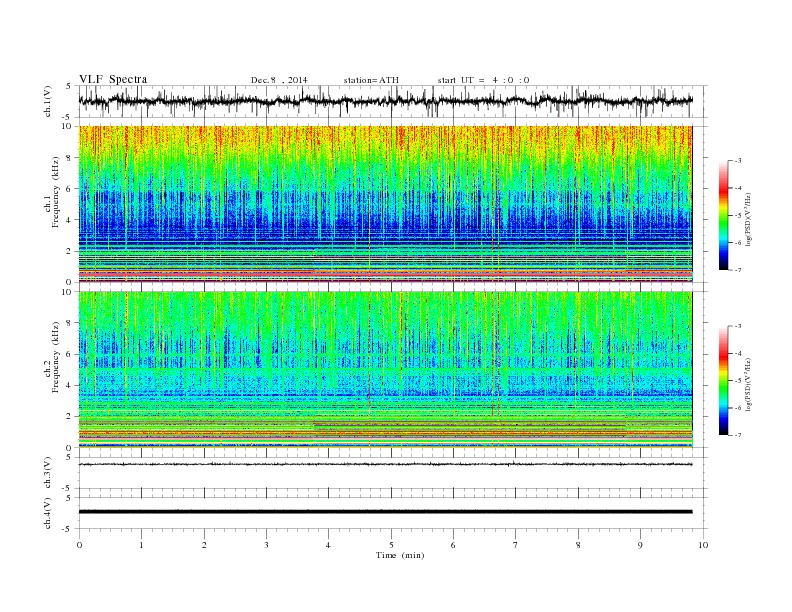Screen dimensions: 792x612
Task: Click the '3' time axis tick label
Action: tap(266, 545)
